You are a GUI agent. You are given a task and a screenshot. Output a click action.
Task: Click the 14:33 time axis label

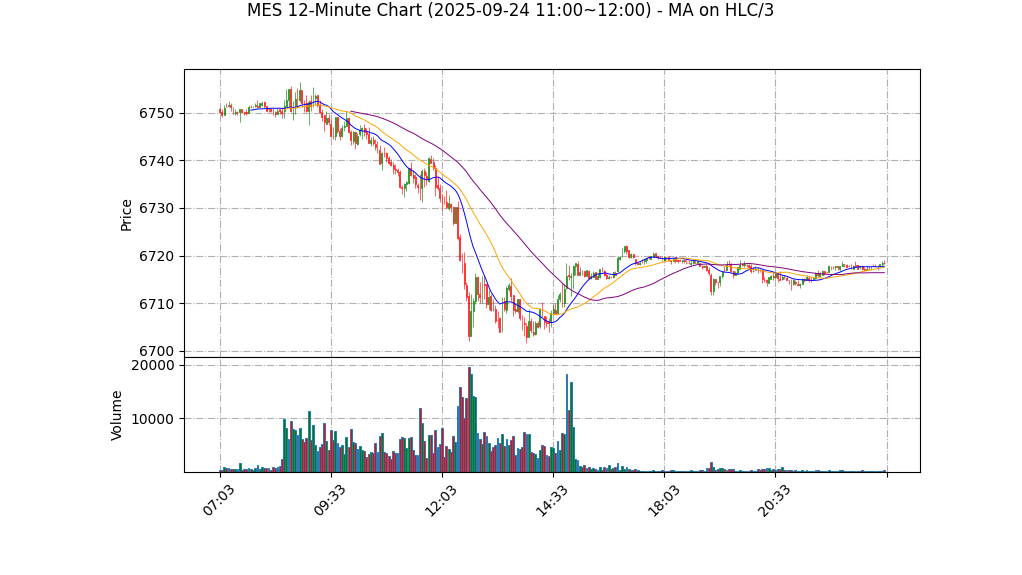tap(551, 501)
